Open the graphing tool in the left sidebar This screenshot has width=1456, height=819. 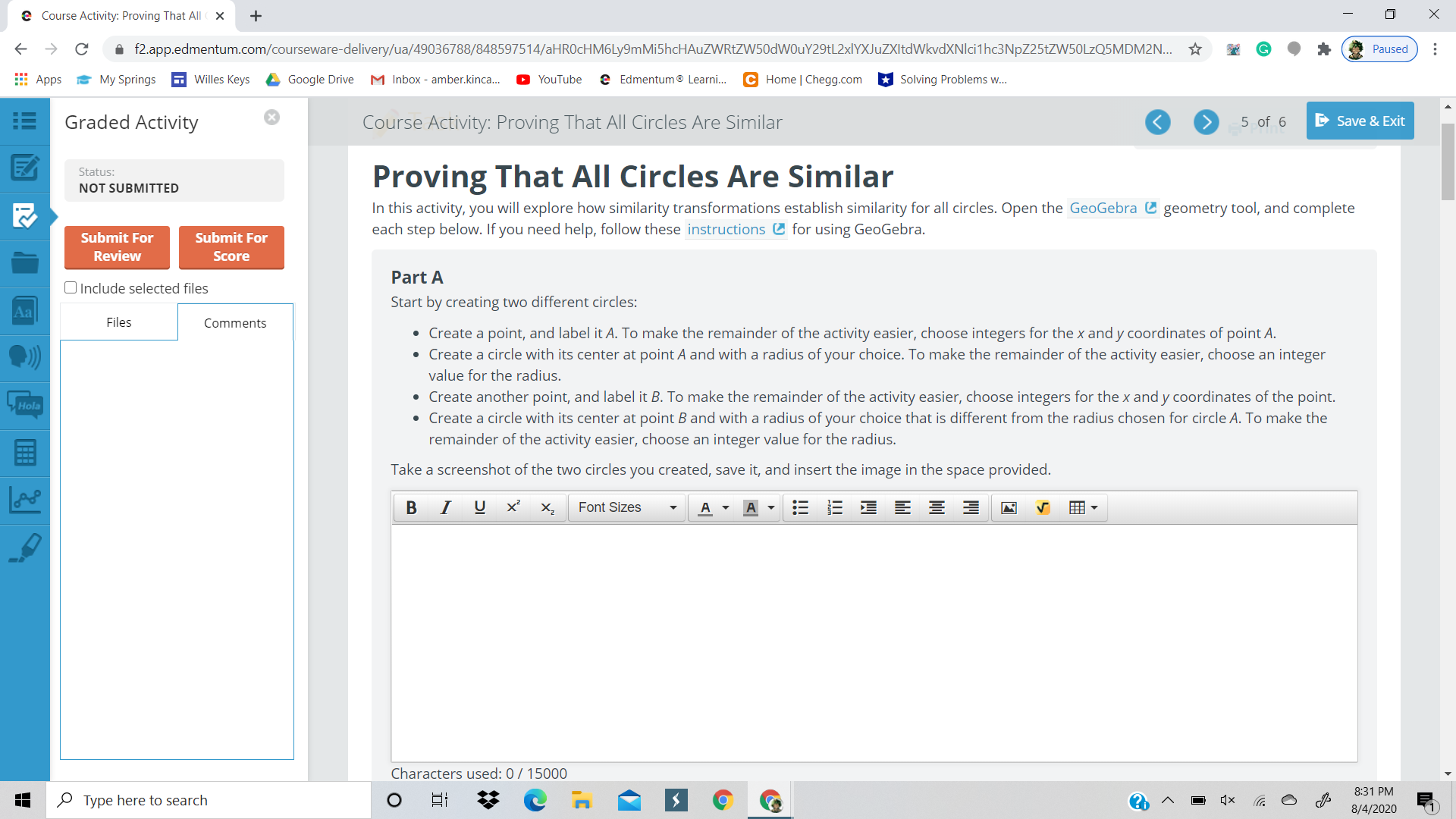point(25,500)
